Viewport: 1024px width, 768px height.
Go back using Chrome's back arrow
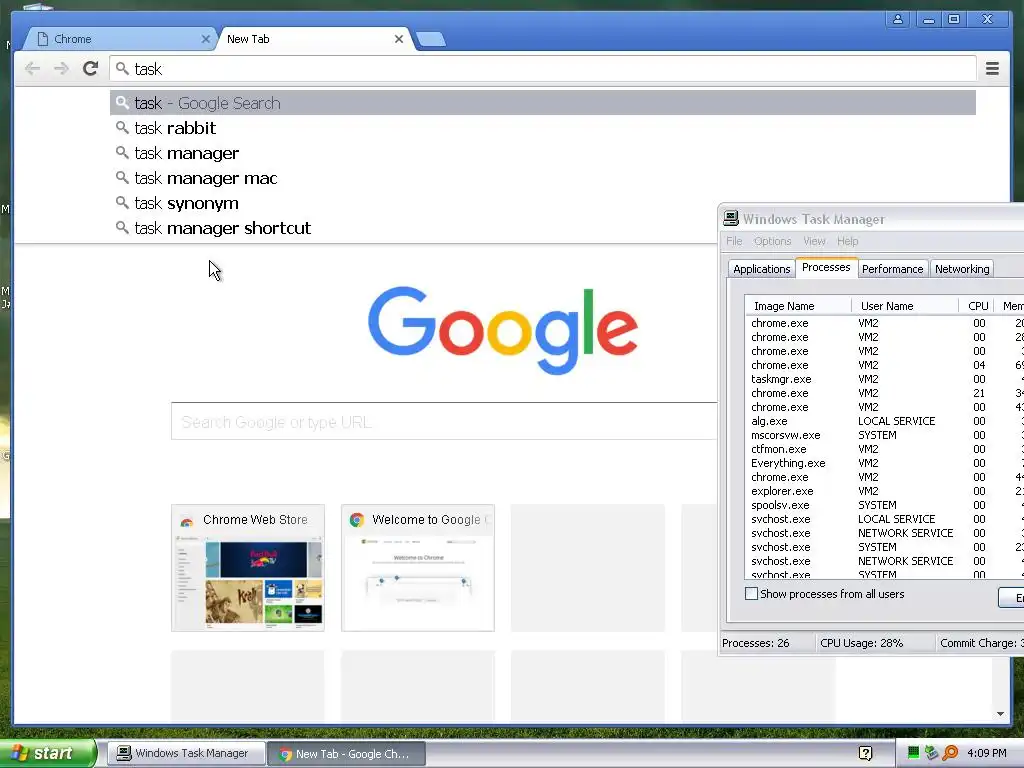(32, 69)
